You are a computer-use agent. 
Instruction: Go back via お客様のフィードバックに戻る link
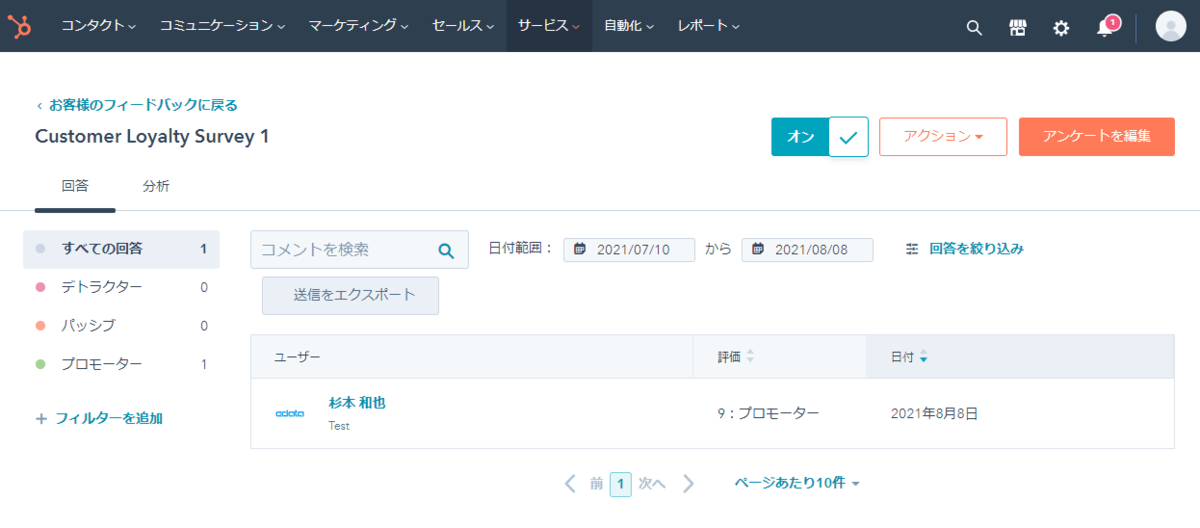pos(142,105)
